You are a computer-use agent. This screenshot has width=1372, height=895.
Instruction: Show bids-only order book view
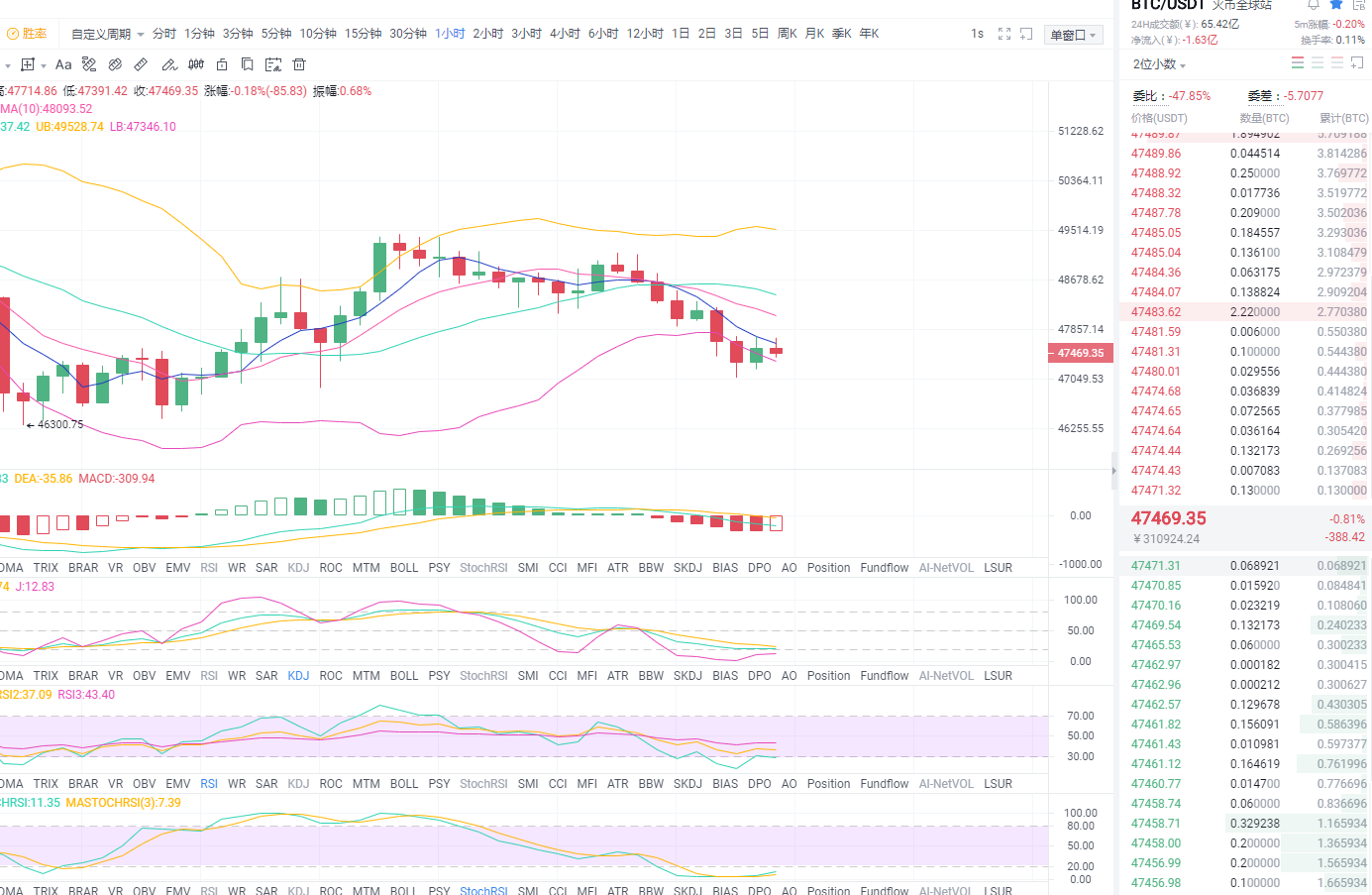[1318, 62]
